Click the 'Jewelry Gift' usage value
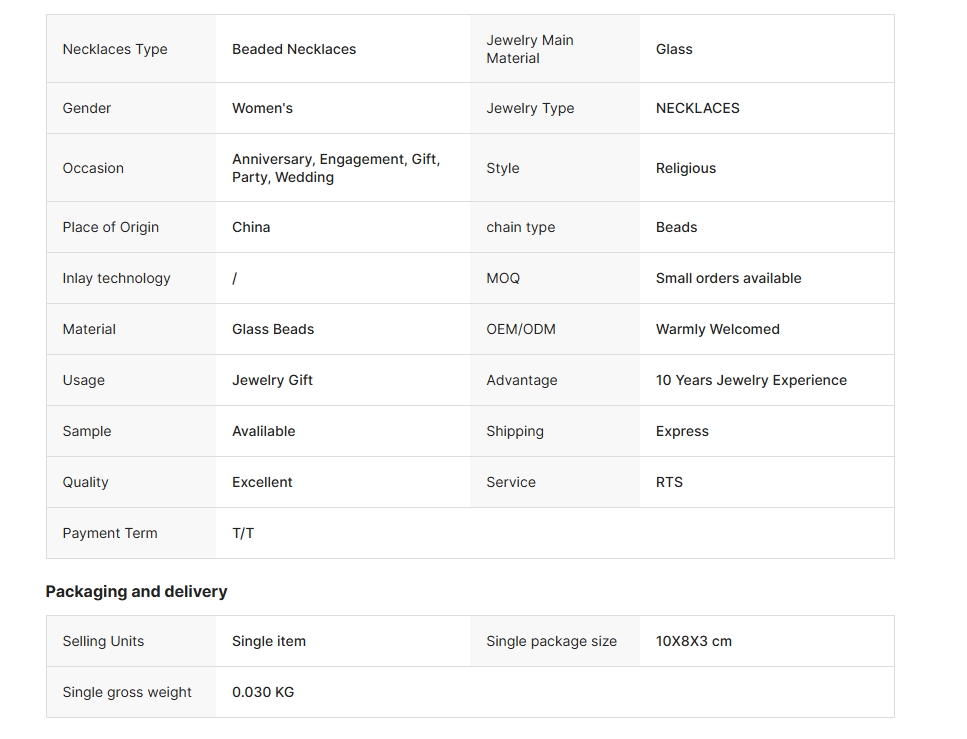The width and height of the screenshot is (967, 739). pyautogui.click(x=272, y=380)
